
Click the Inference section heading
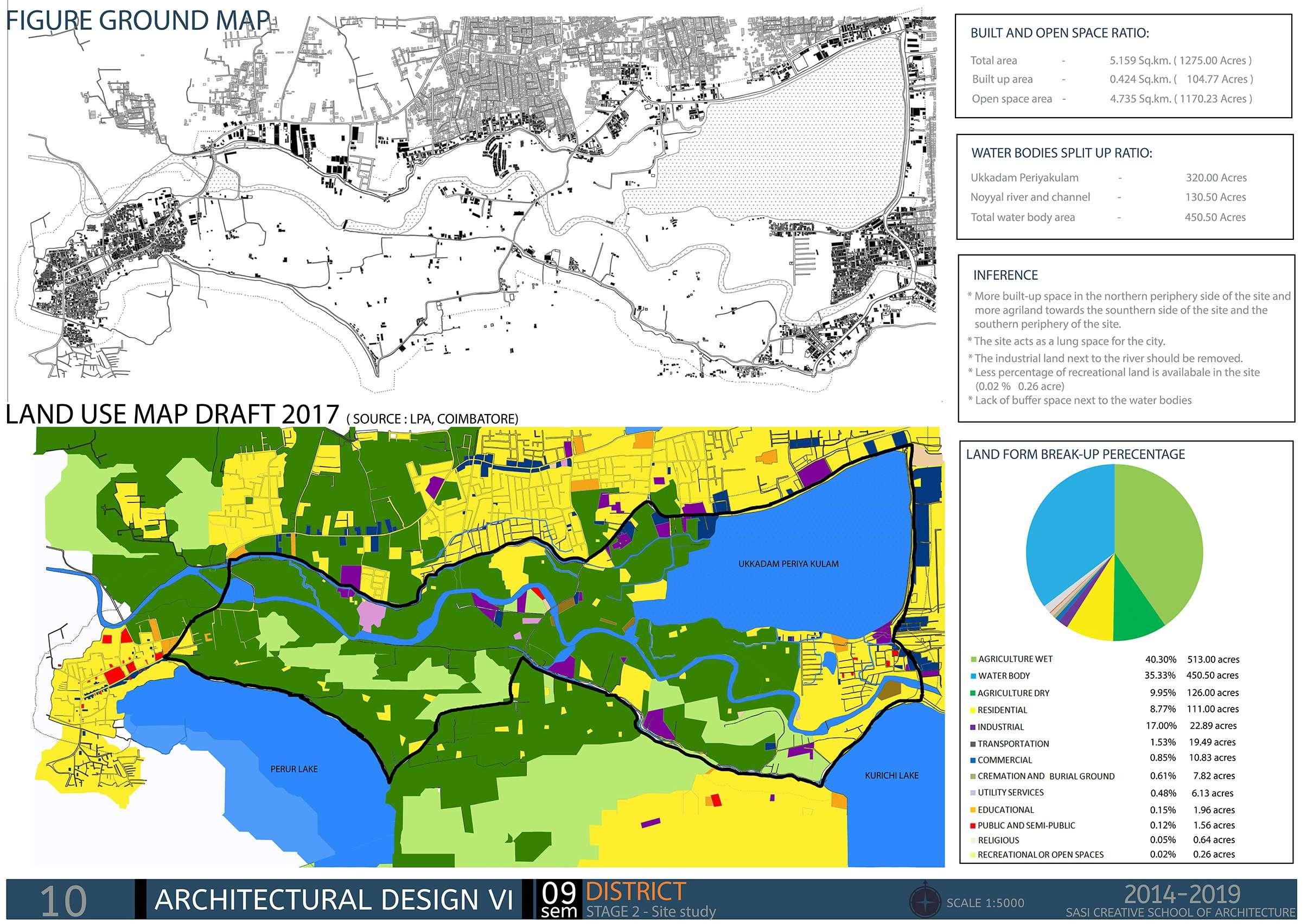(x=1005, y=276)
